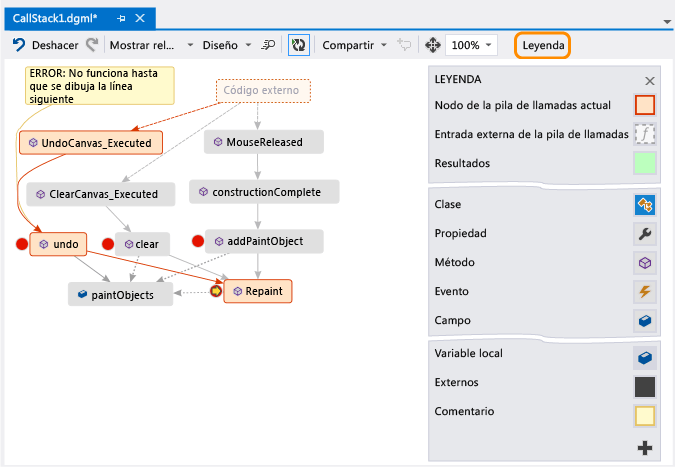Click the Deshacer undo button
The width and height of the screenshot is (675, 467).
click(x=46, y=45)
